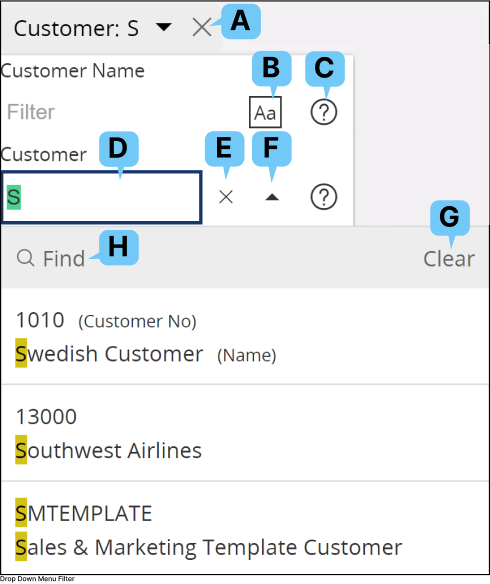The height and width of the screenshot is (584, 490).
Task: Remove the Customer: S filter chip
Action: coord(202,28)
